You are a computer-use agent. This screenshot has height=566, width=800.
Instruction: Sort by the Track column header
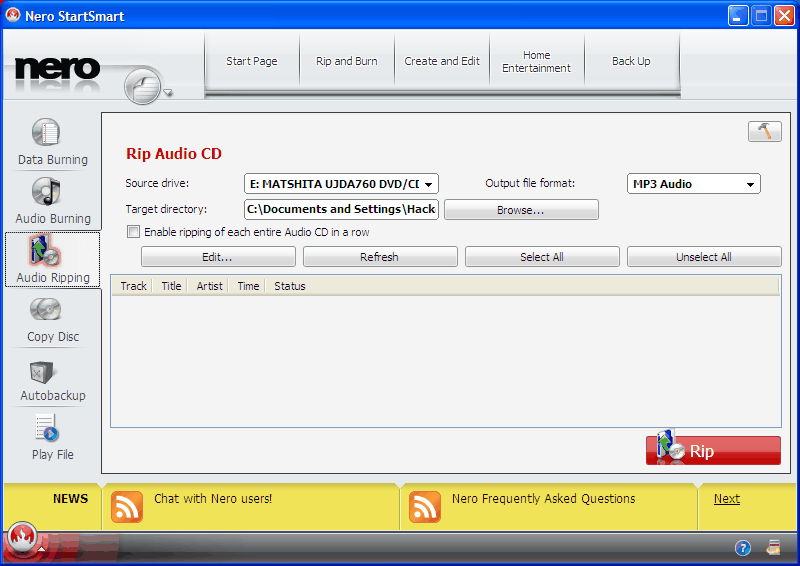[133, 286]
